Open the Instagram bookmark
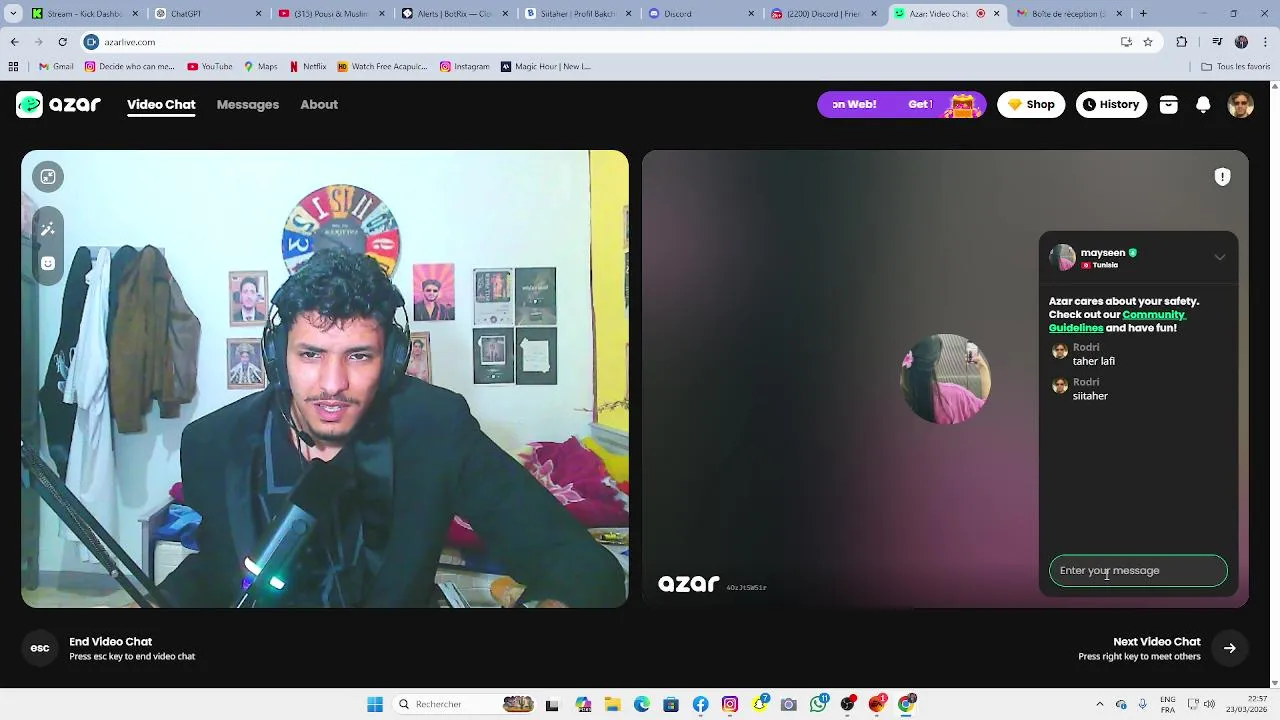Screen dimensions: 1280x720 pos(465,67)
